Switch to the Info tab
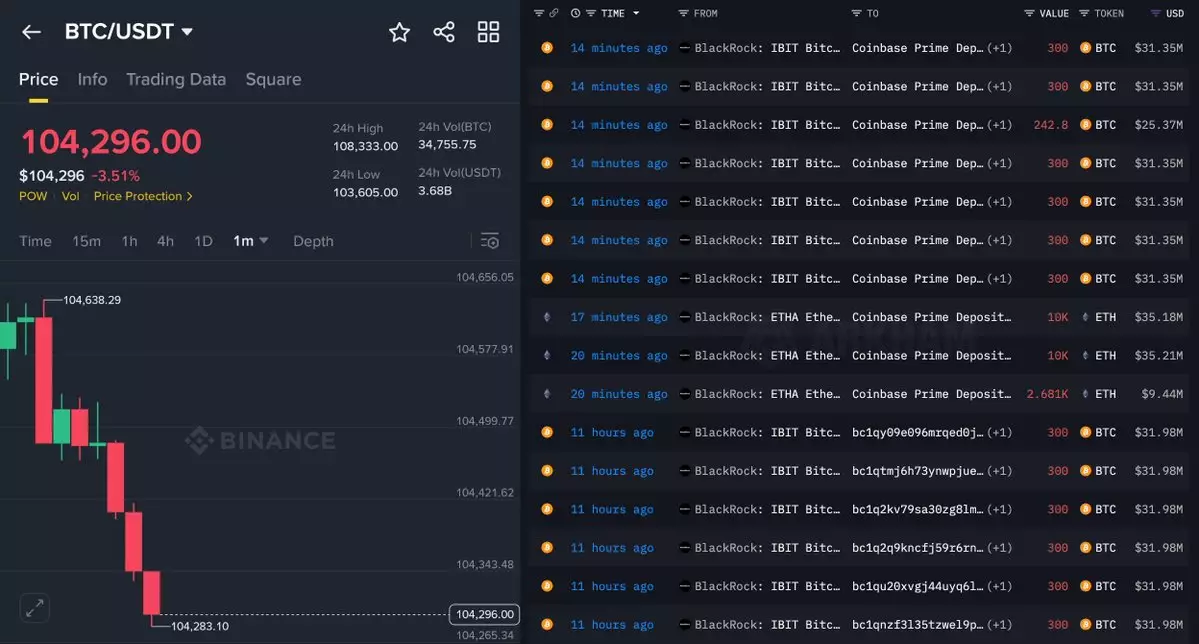The height and width of the screenshot is (644, 1199). tap(92, 79)
